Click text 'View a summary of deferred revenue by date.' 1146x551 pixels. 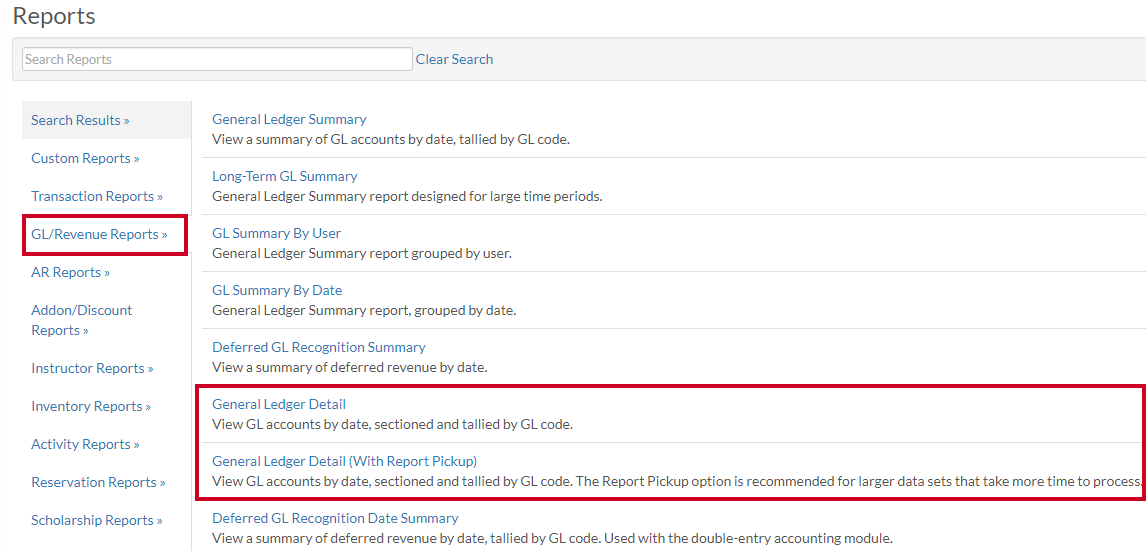[349, 368]
